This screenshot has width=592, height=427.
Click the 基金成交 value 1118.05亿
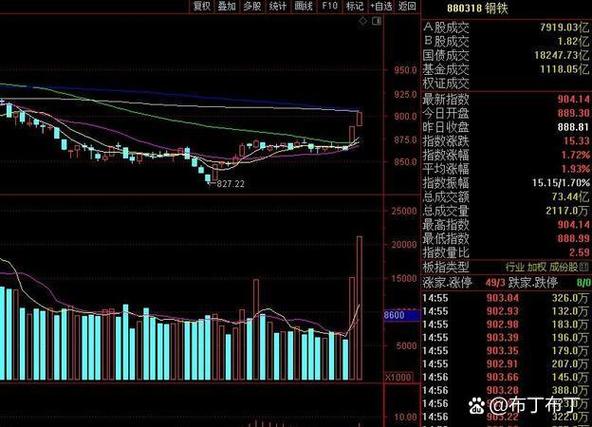pyautogui.click(x=564, y=69)
